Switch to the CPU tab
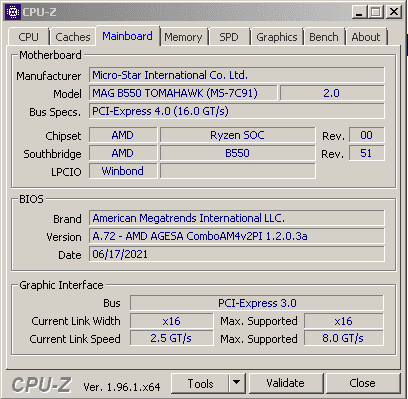This screenshot has height=399, width=408. (29, 37)
